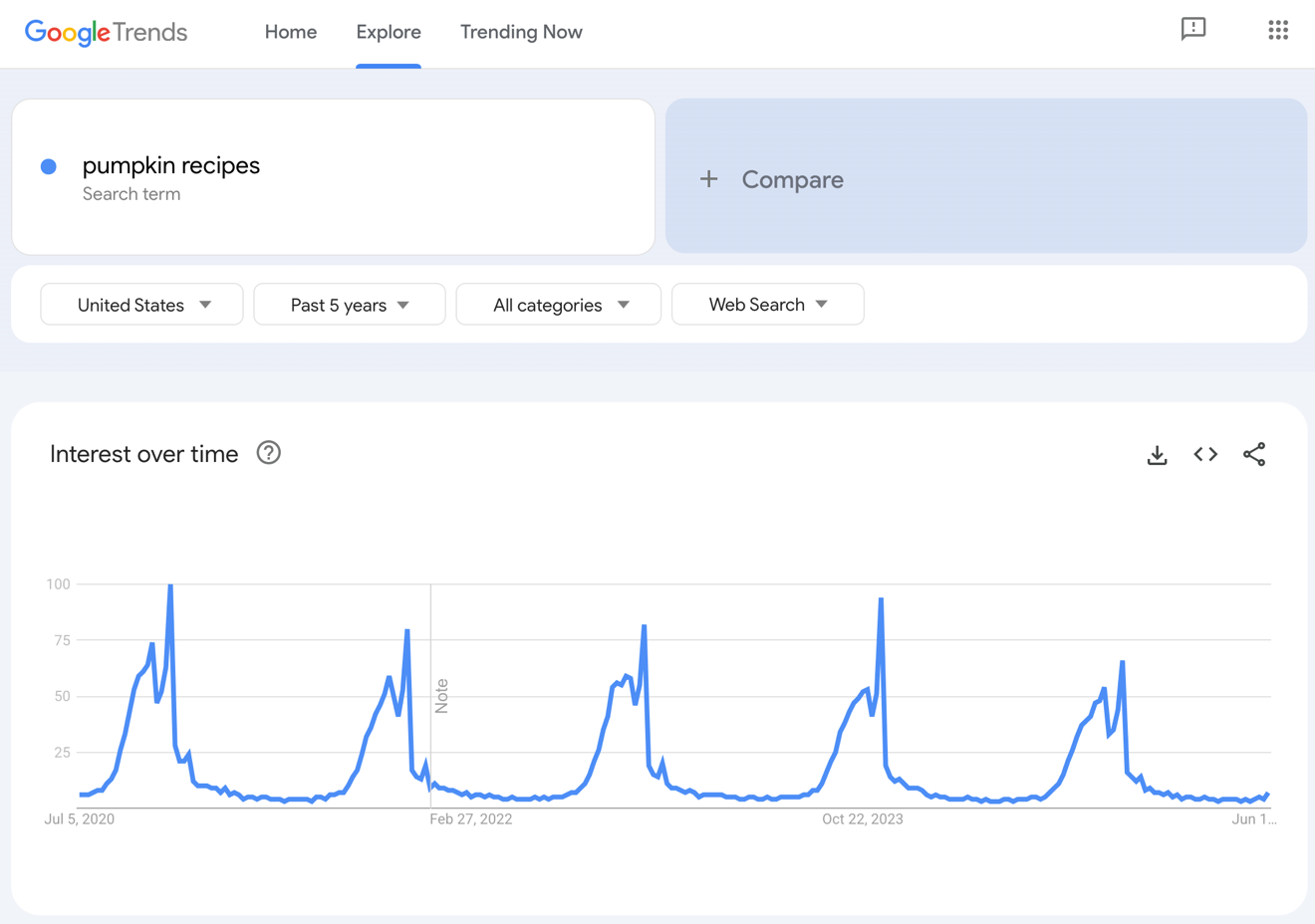
Task: Click the Google Trends logo
Action: [106, 32]
